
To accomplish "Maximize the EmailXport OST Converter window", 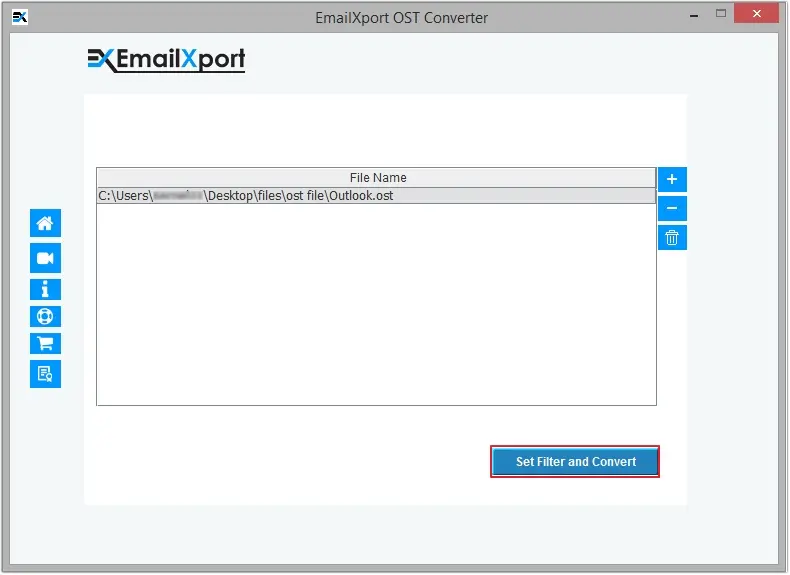I will (x=718, y=15).
